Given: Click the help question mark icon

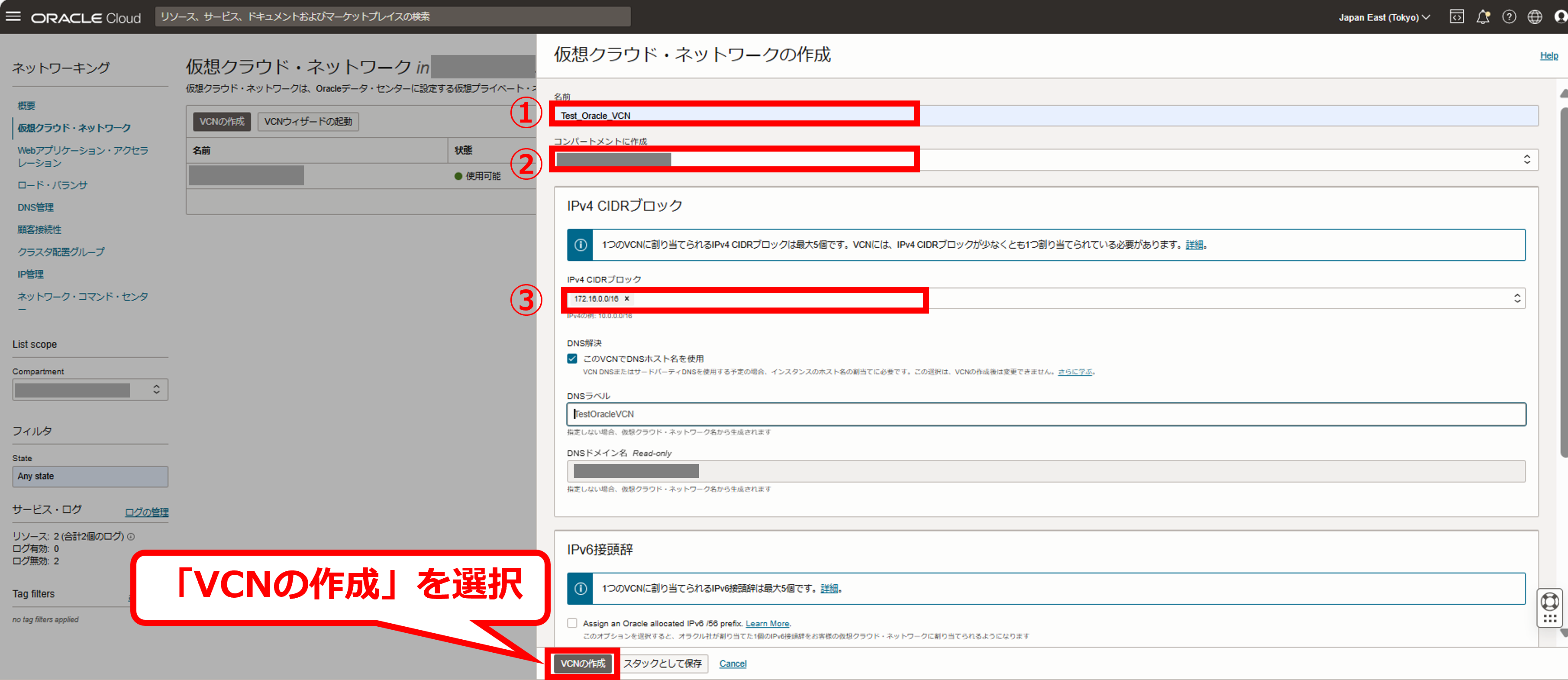Looking at the screenshot, I should coord(1508,17).
